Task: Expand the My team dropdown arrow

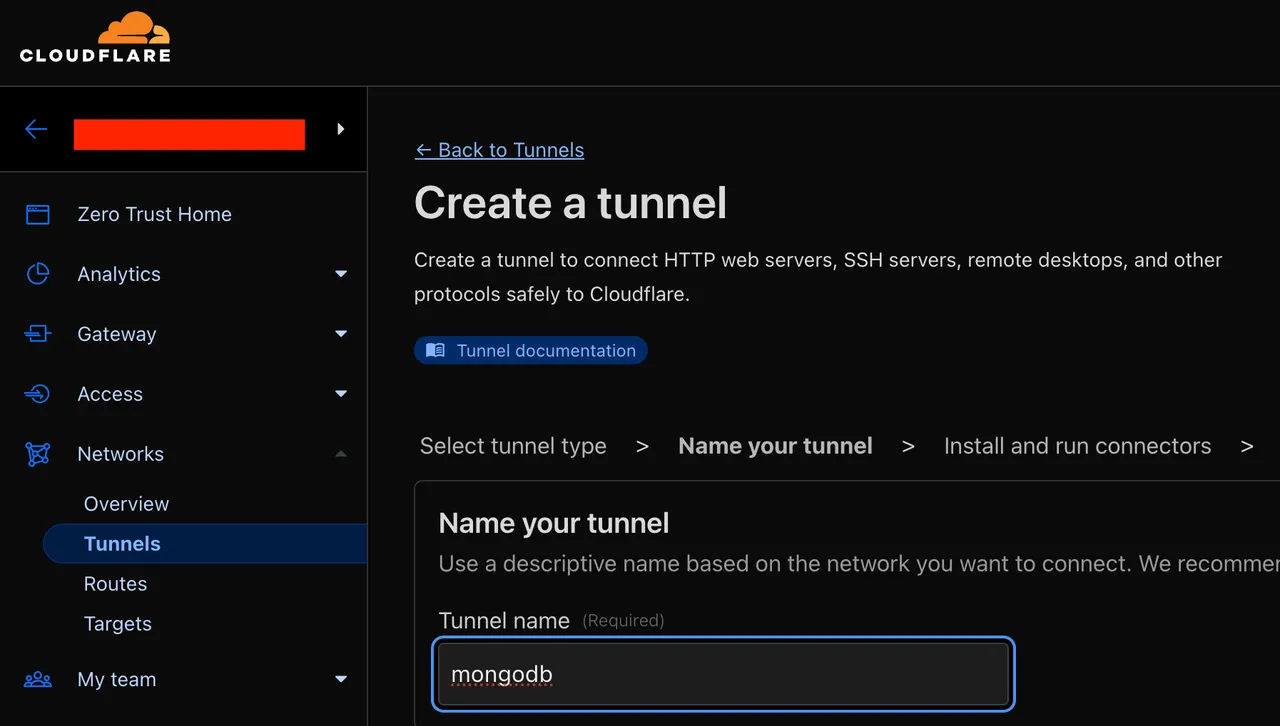Action: pyautogui.click(x=341, y=680)
